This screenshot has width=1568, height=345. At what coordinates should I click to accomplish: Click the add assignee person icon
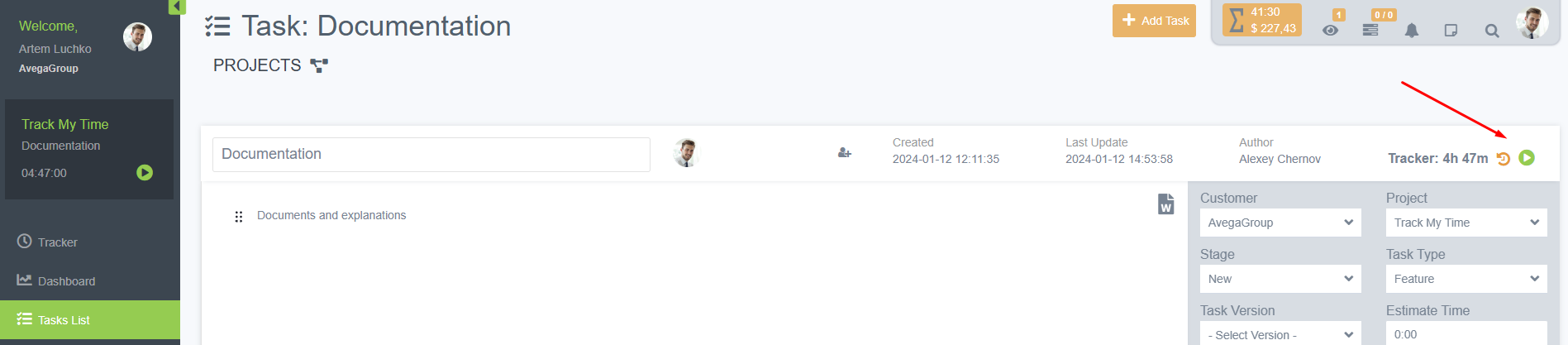[x=844, y=153]
